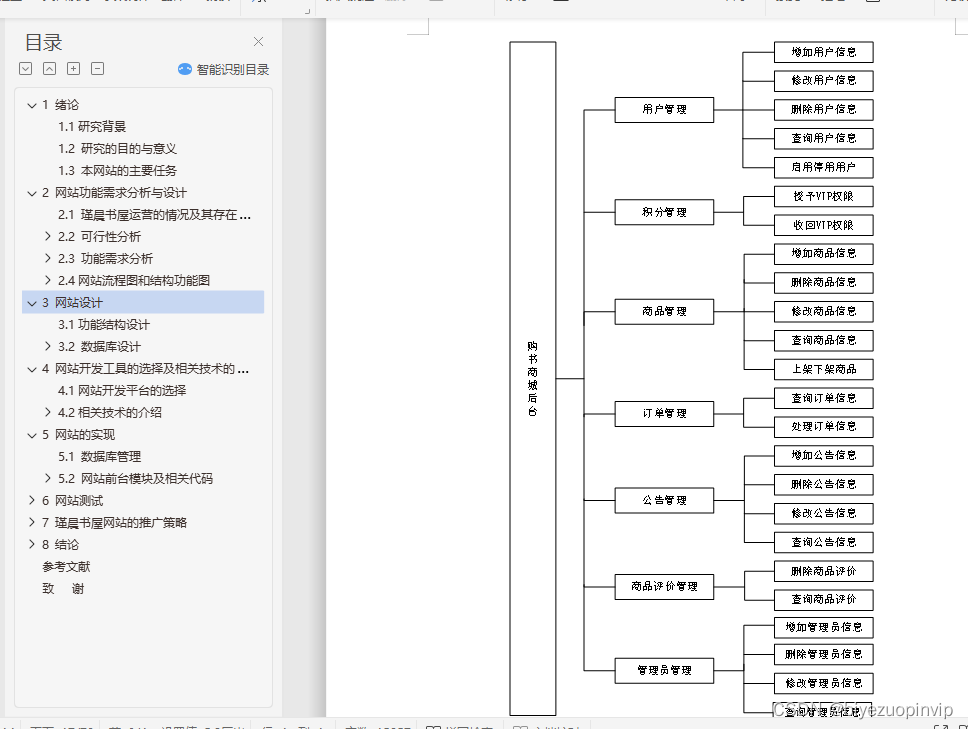Click the 删除商品信息 box
This screenshot has height=729, width=968.
tap(824, 283)
